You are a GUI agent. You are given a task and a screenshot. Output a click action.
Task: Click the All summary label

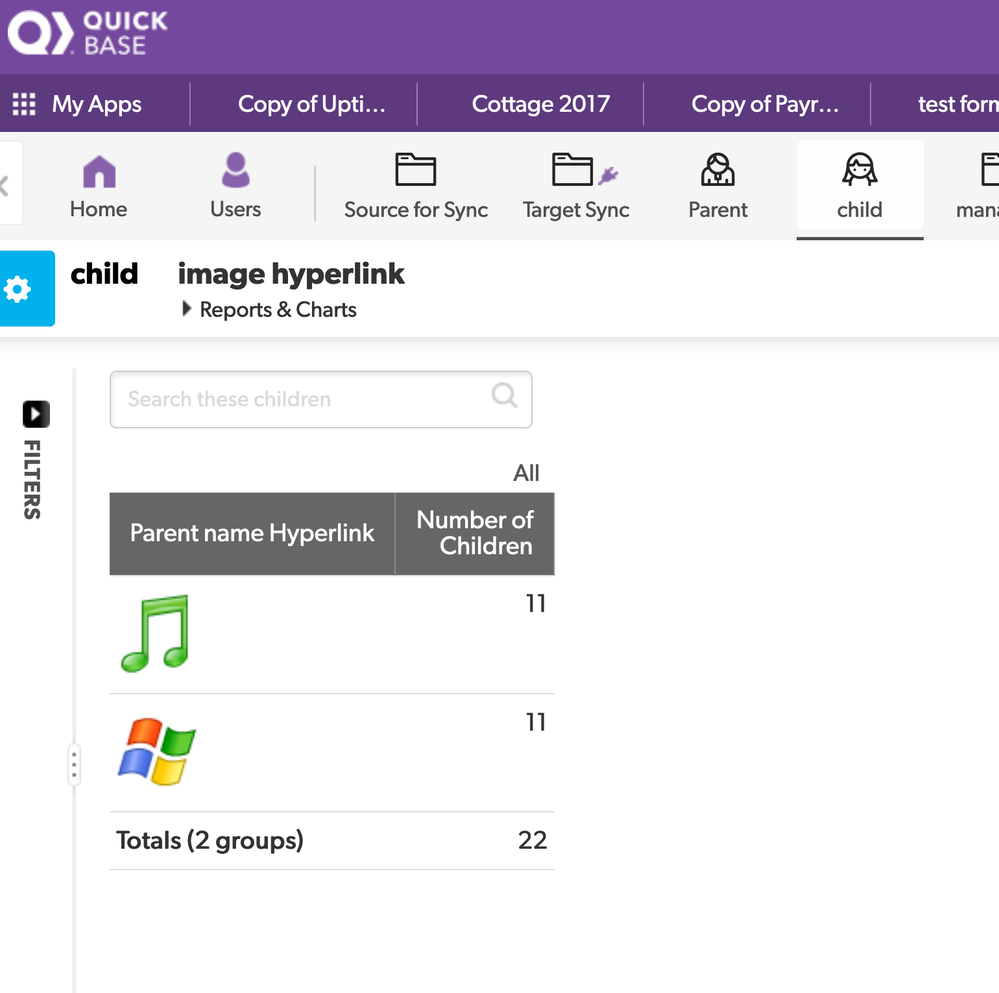tap(526, 473)
